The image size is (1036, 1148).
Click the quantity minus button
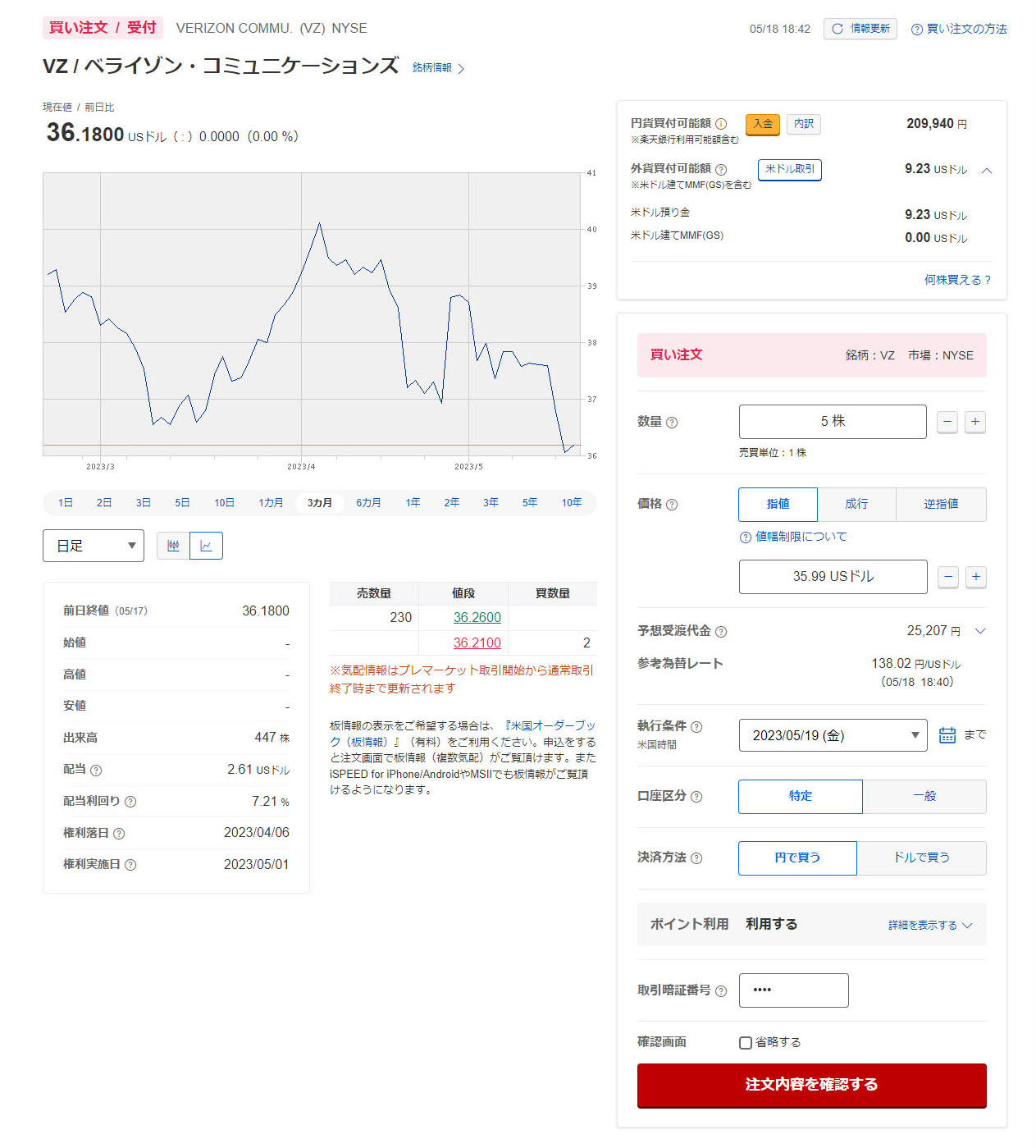point(947,422)
